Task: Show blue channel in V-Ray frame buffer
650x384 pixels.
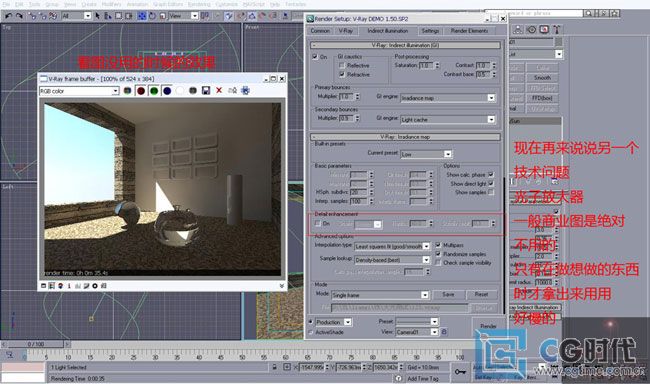Action: click(x=167, y=90)
